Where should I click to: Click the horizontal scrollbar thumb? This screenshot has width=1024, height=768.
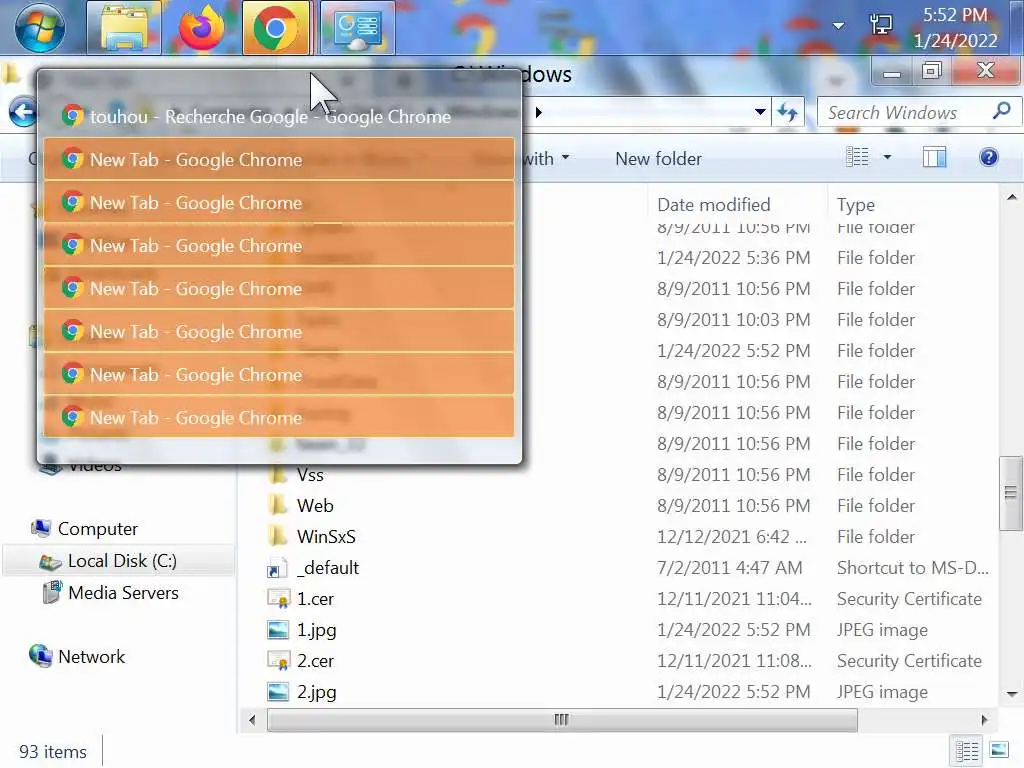click(562, 720)
